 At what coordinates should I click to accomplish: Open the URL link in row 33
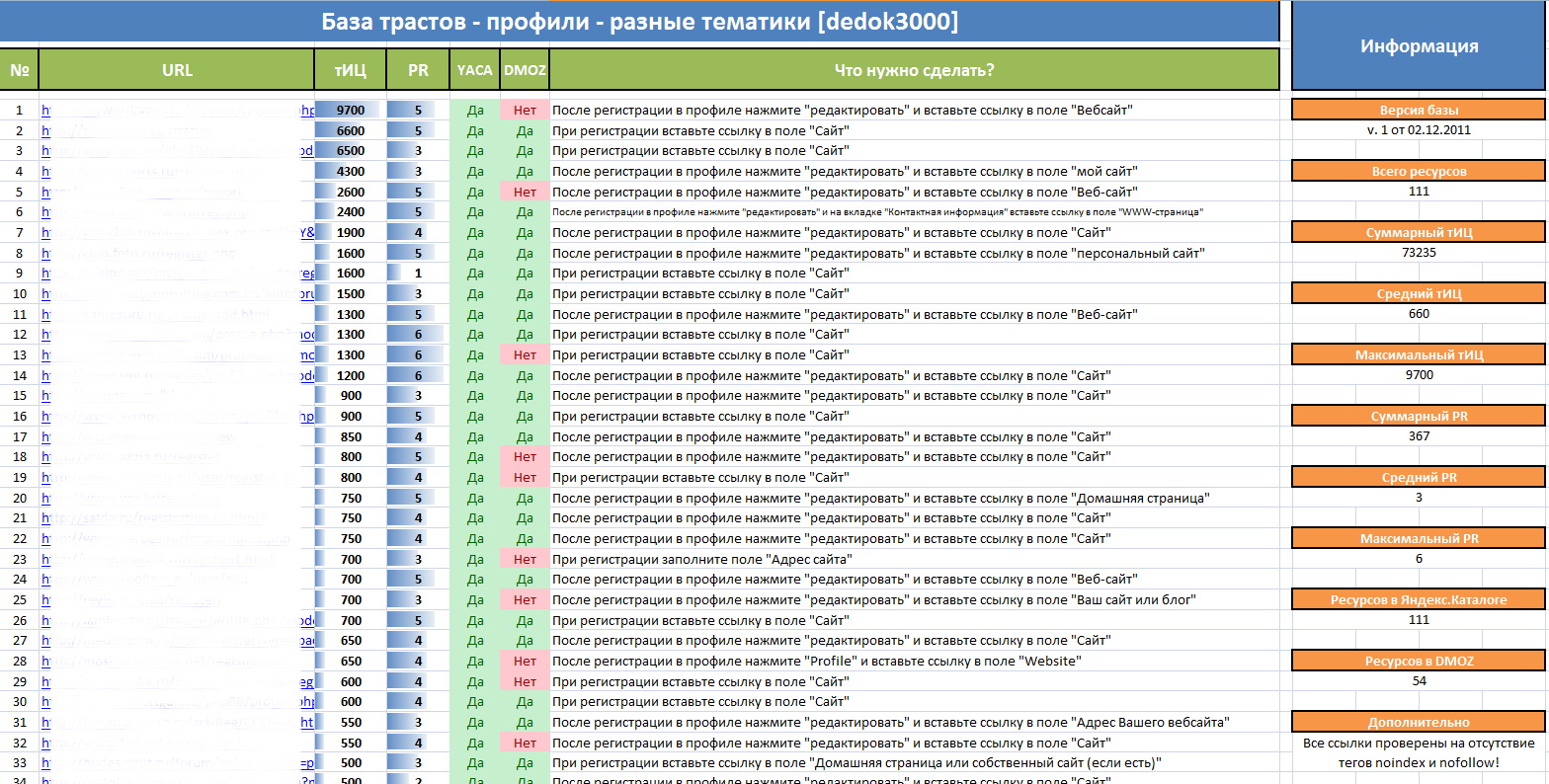pyautogui.click(x=178, y=763)
